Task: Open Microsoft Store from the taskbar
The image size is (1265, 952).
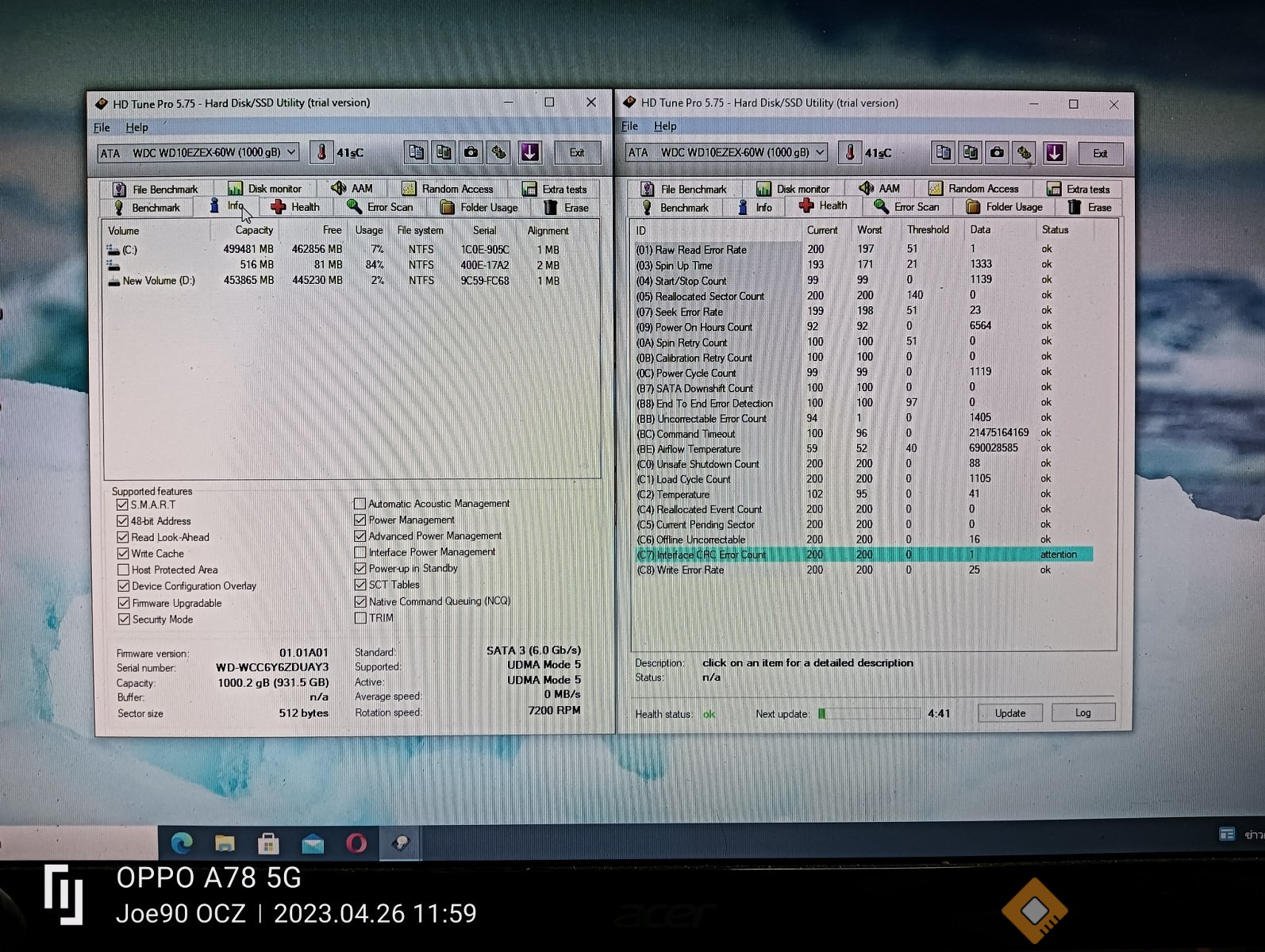Action: click(268, 843)
